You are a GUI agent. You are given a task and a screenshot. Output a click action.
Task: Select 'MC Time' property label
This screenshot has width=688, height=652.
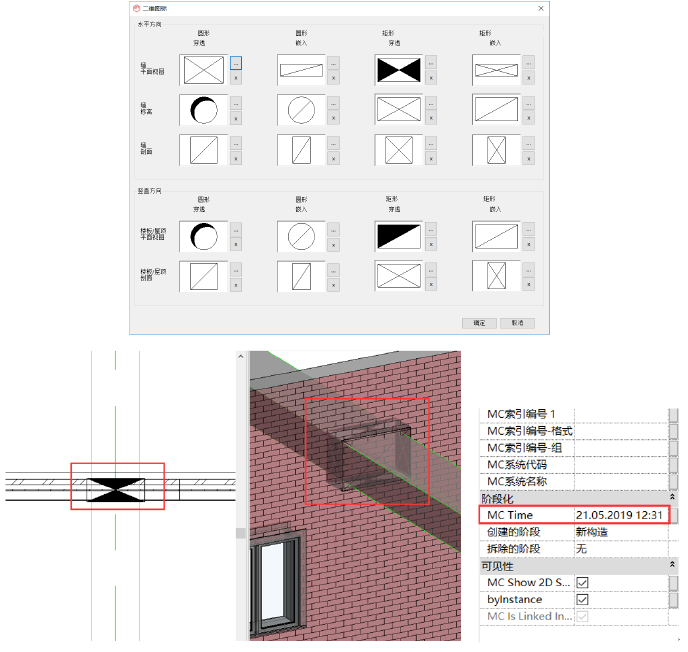point(510,515)
